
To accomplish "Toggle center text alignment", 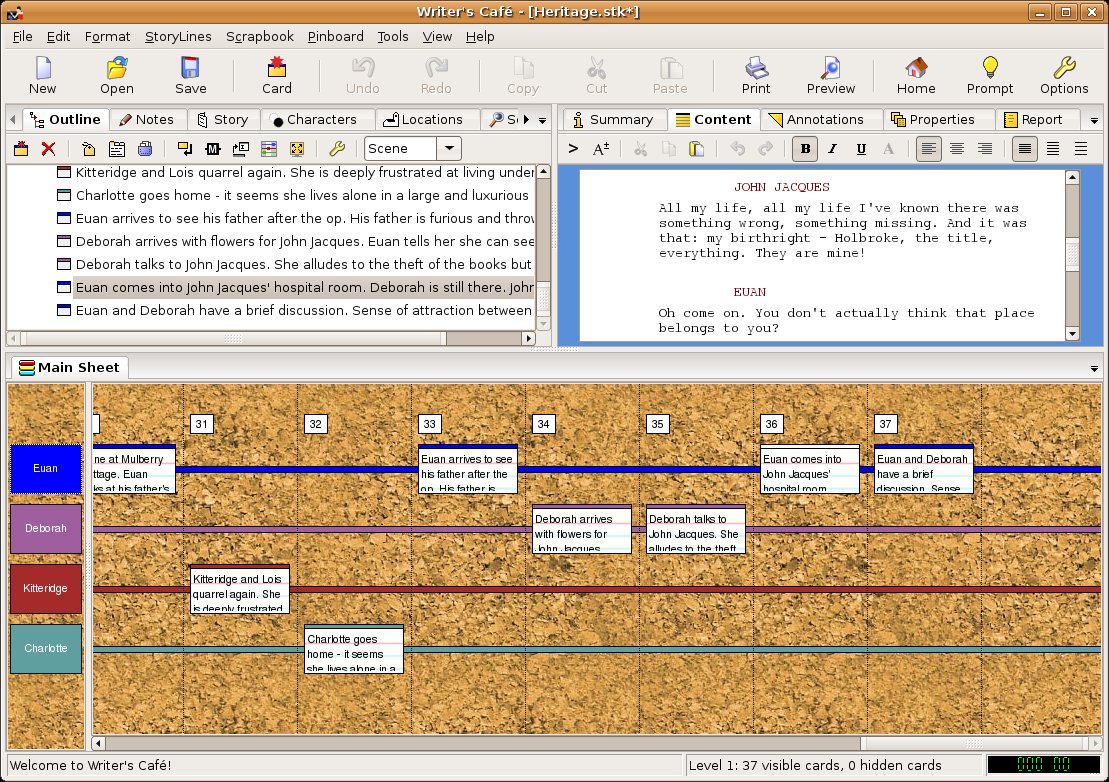I will (957, 148).
